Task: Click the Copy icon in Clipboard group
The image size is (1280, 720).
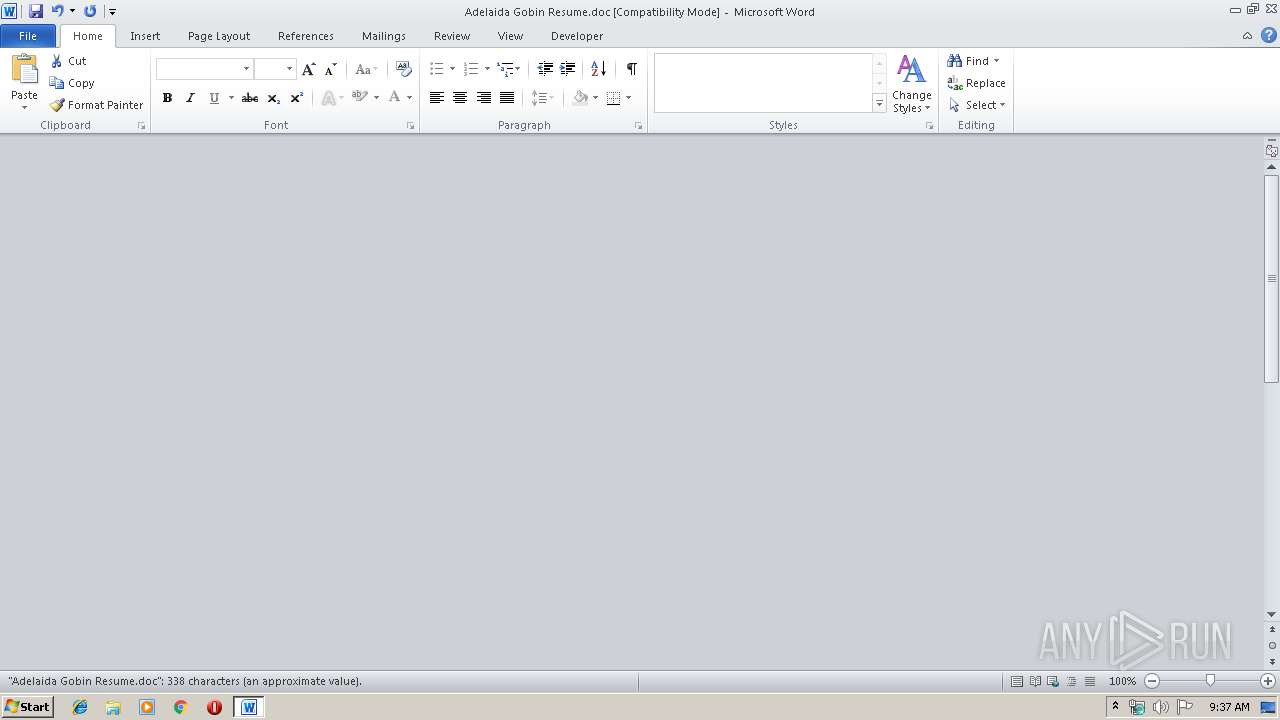Action: pyautogui.click(x=57, y=83)
